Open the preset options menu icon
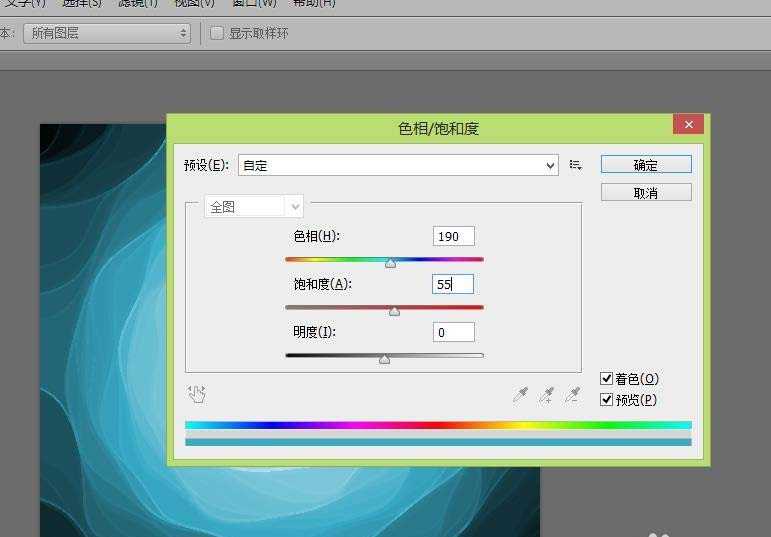Viewport: 771px width, 537px height. 576,165
